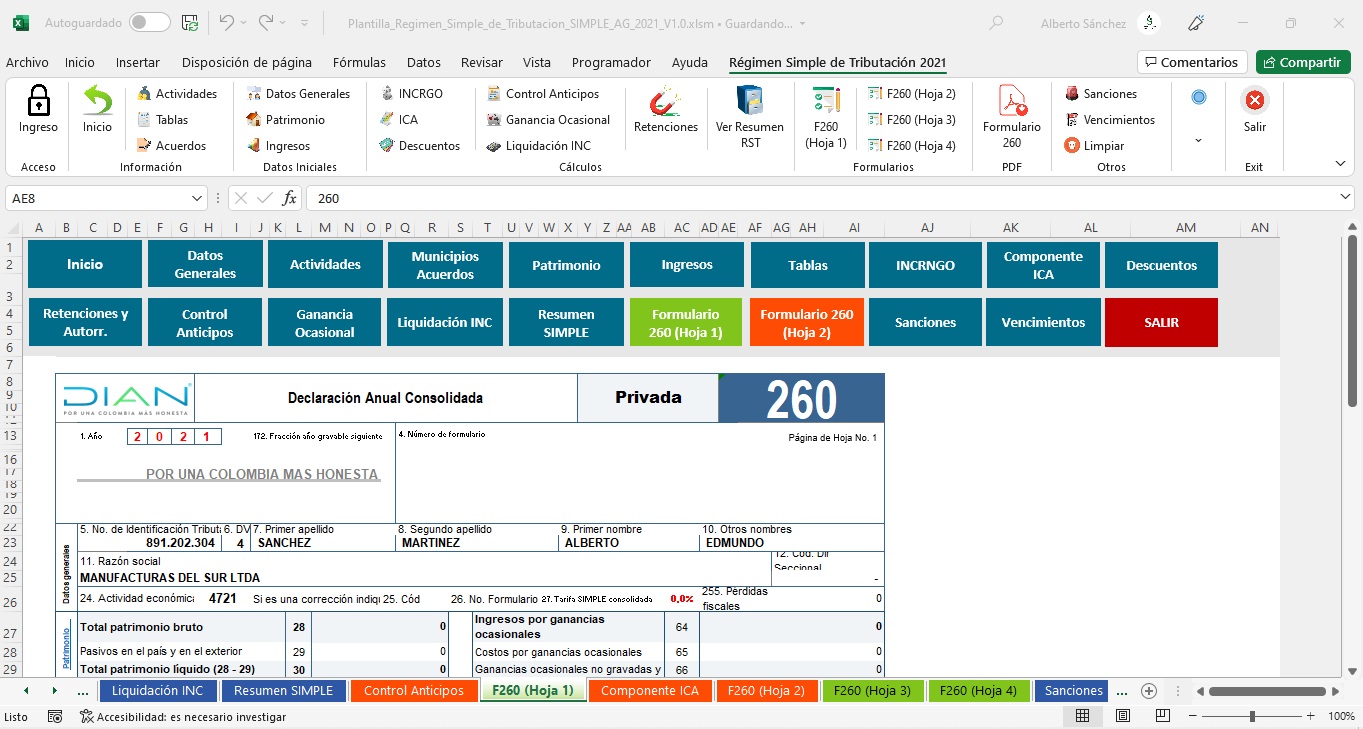Open Sanciones in the ribbon
Viewport: 1363px width, 729px height.
click(x=1100, y=94)
